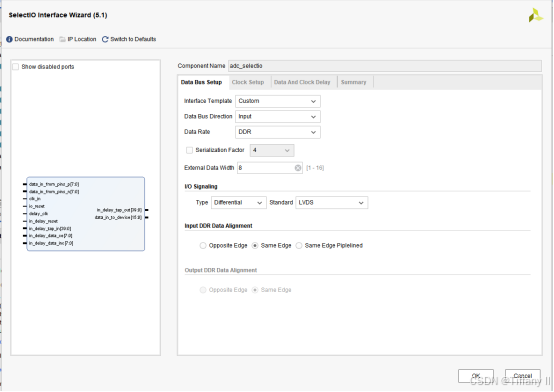The height and width of the screenshot is (392, 554).
Task: Click the [1 - 16] range hint text
Action: pos(315,168)
